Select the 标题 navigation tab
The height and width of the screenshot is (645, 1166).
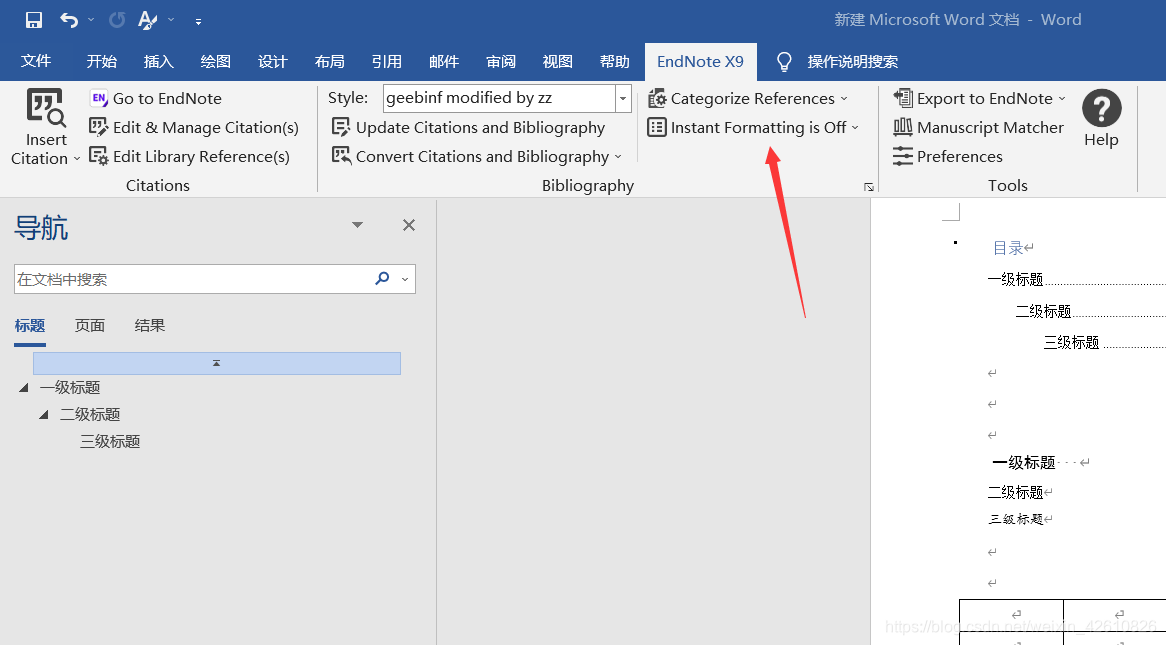30,325
